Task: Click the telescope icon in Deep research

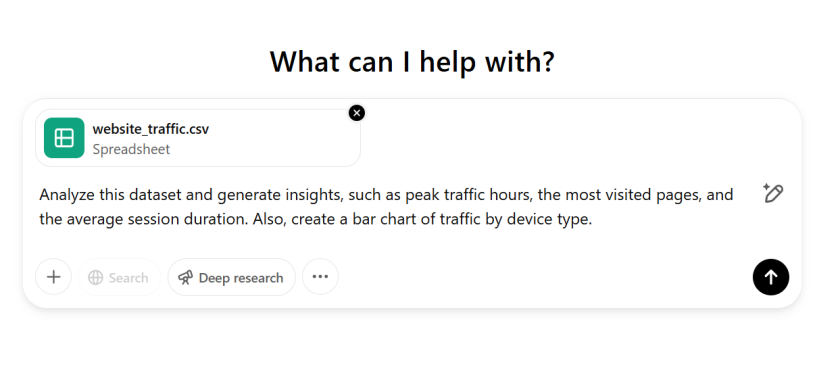Action: click(185, 278)
